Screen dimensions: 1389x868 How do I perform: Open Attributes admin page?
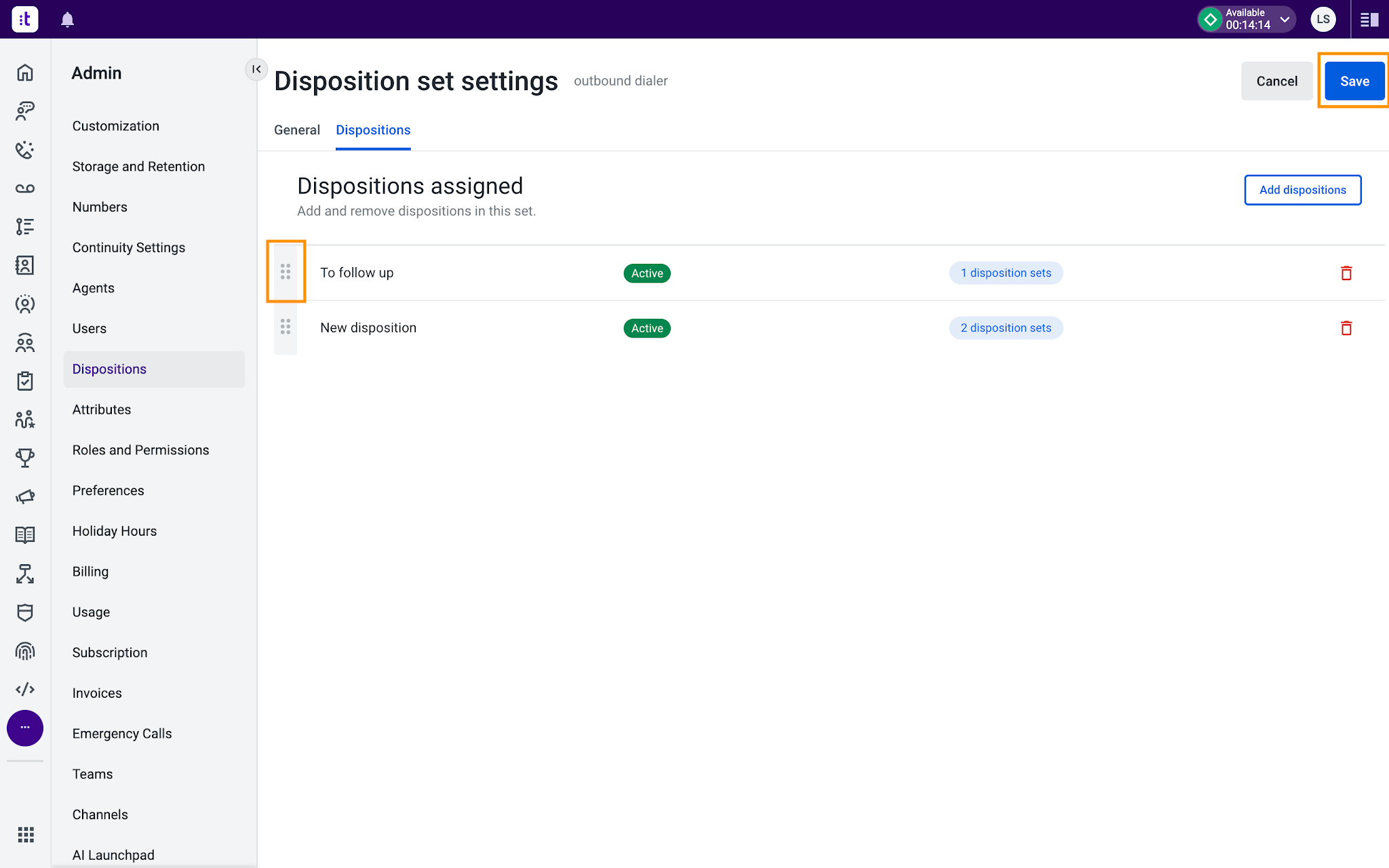pyautogui.click(x=102, y=410)
